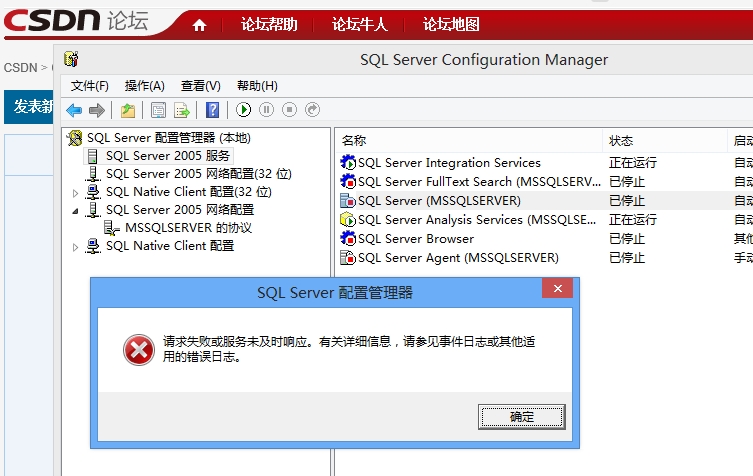This screenshot has width=753, height=476.
Task: Collapse the SQL Server 2005 网络配置 node
Action: pos(75,211)
